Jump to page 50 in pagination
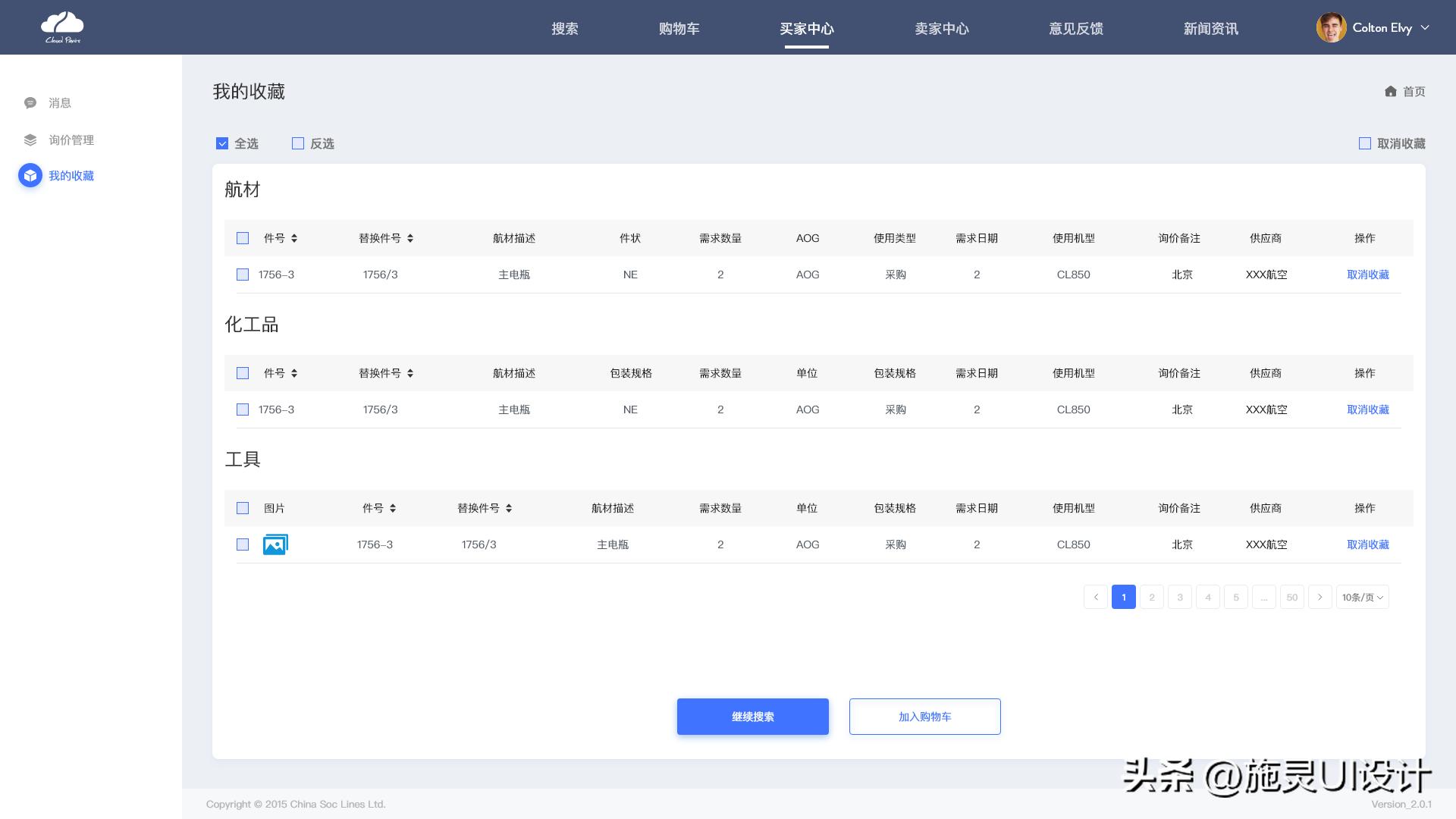1456x819 pixels. pos(1291,598)
